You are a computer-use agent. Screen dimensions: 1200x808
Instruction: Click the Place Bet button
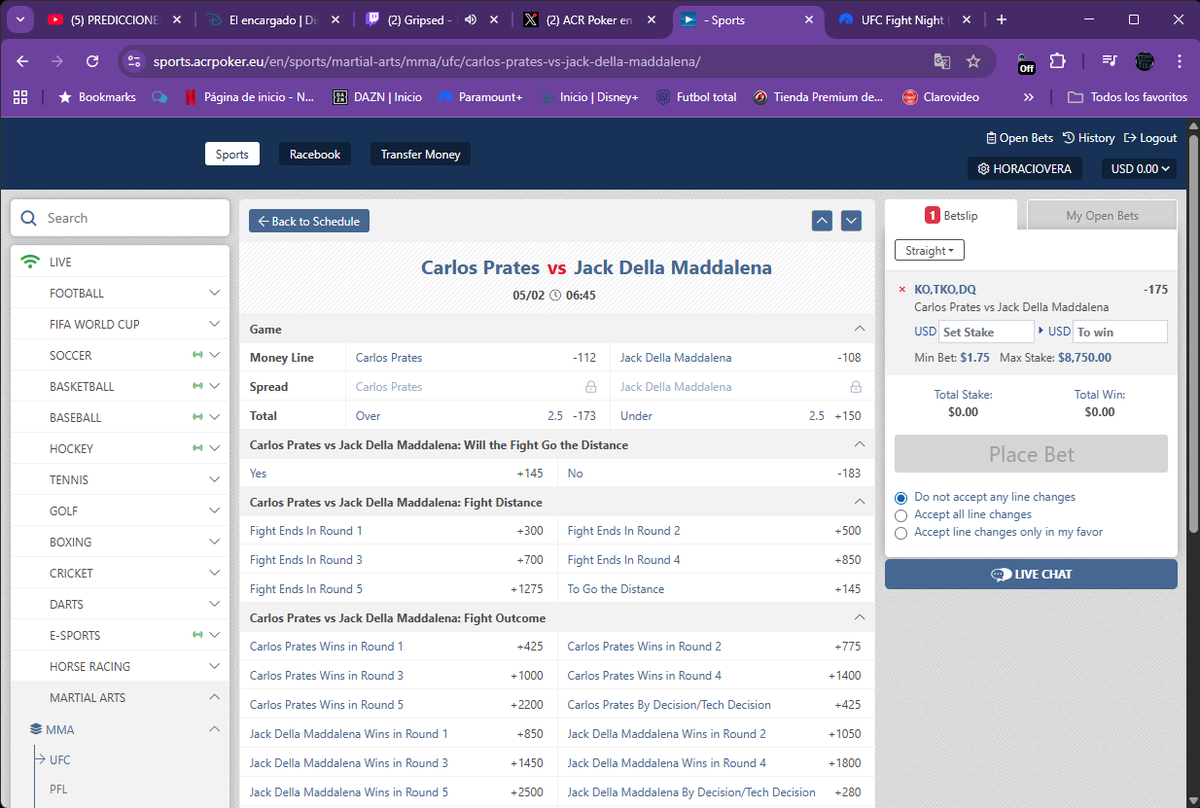1031,454
